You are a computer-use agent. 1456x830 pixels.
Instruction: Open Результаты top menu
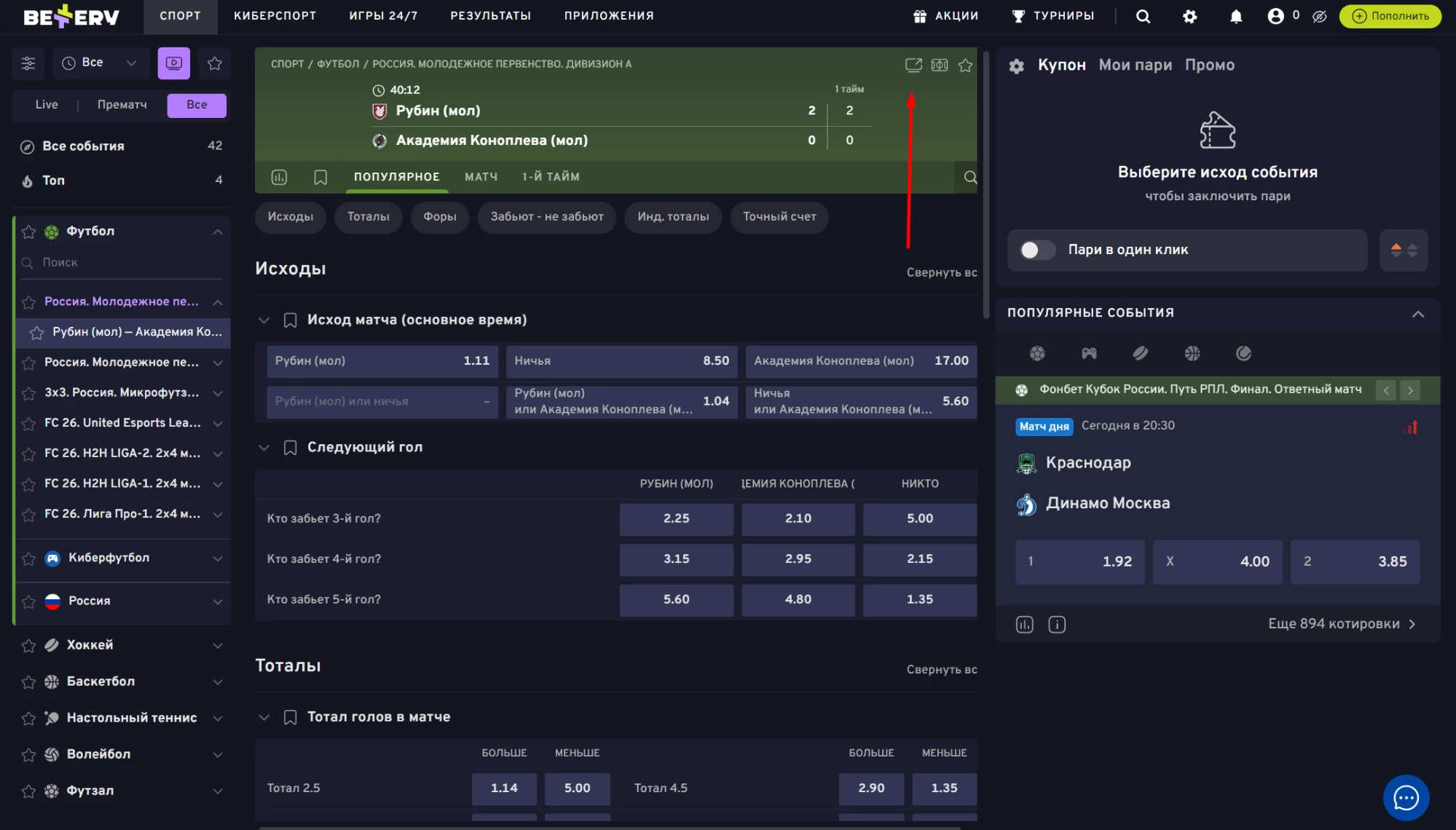(490, 16)
